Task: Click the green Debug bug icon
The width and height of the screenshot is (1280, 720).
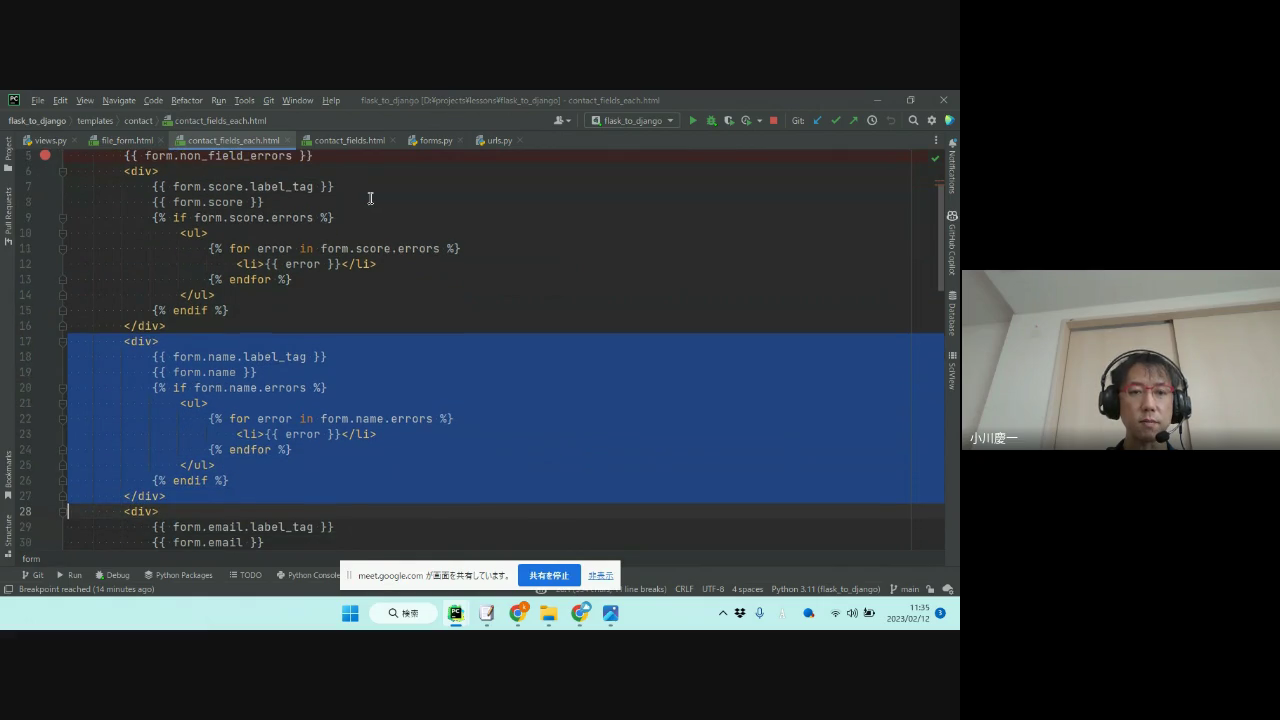Action: tap(711, 121)
